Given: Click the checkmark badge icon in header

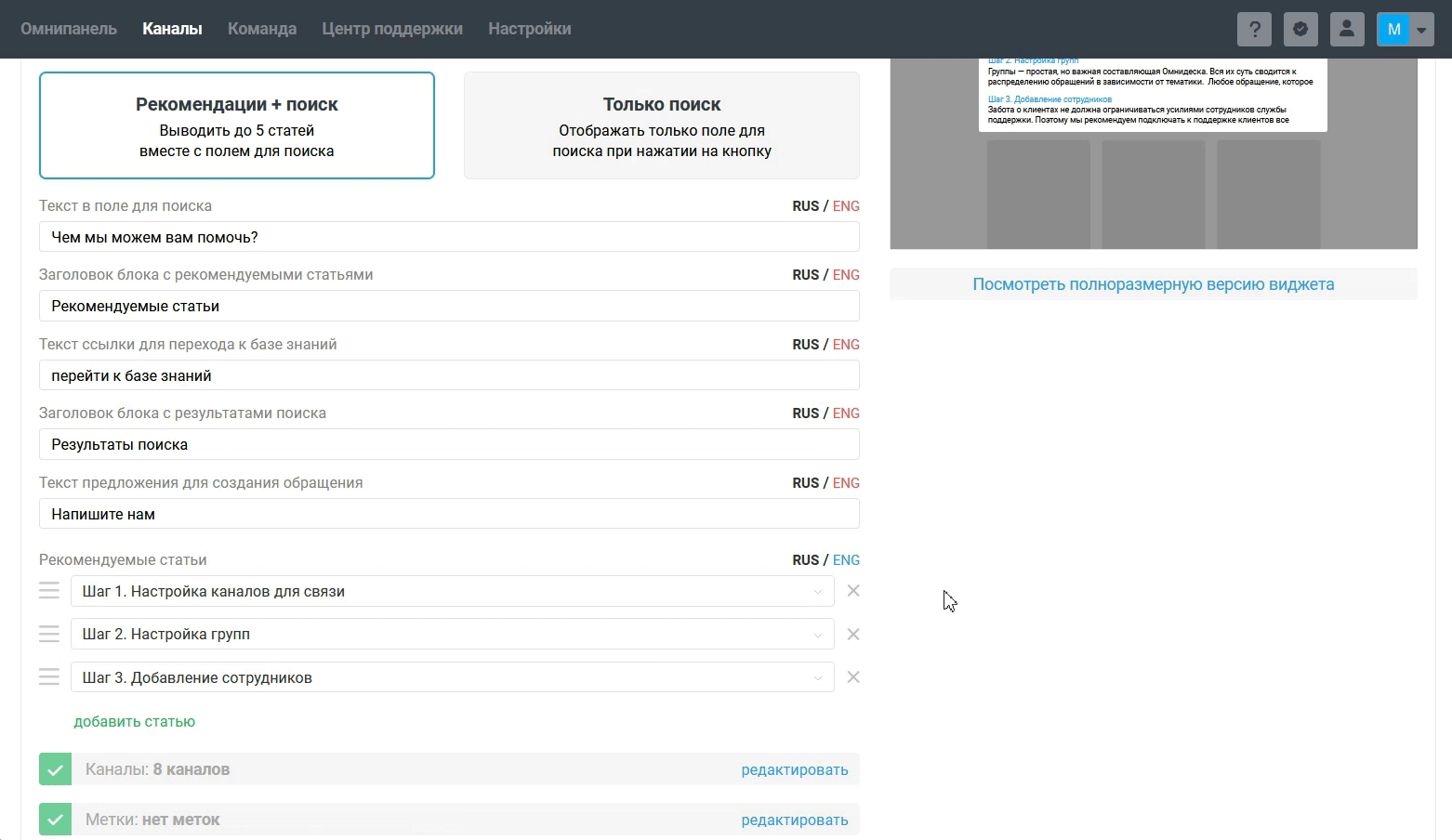Looking at the screenshot, I should pyautogui.click(x=1300, y=29).
